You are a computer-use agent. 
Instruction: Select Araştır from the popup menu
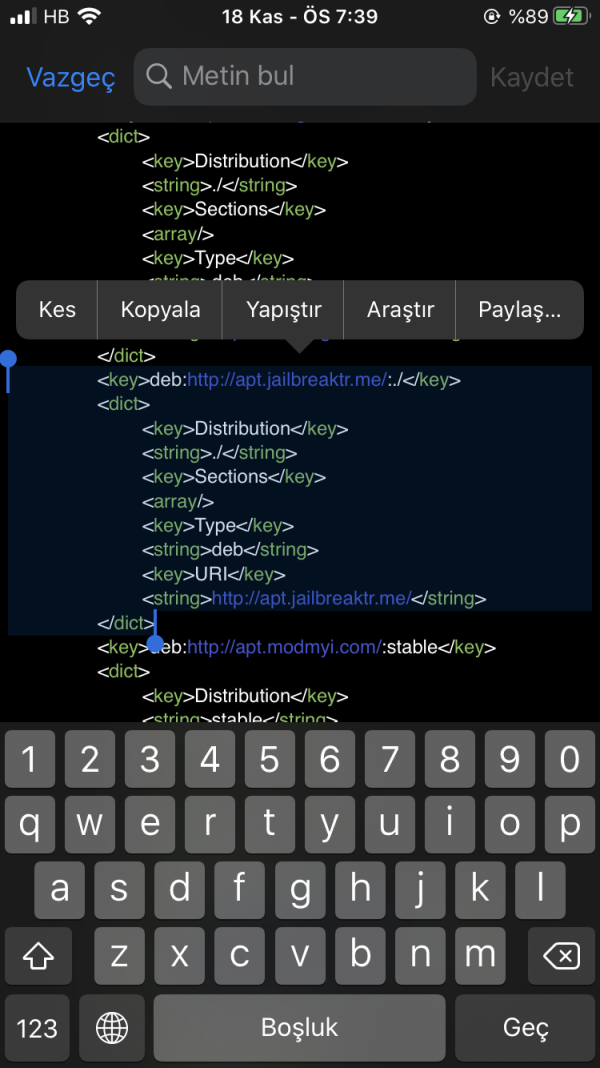pyautogui.click(x=400, y=309)
